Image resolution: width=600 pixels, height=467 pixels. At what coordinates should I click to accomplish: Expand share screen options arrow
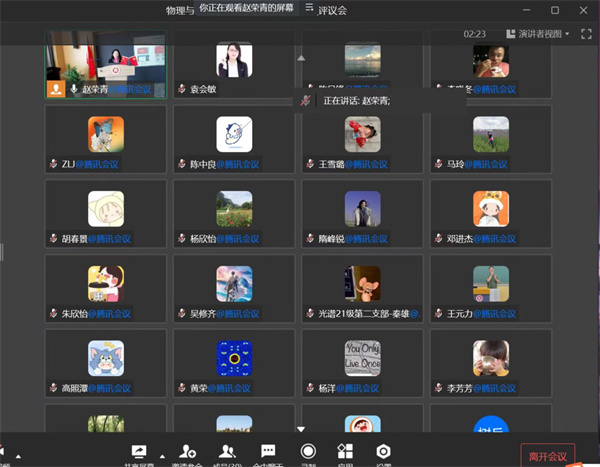pyautogui.click(x=162, y=453)
